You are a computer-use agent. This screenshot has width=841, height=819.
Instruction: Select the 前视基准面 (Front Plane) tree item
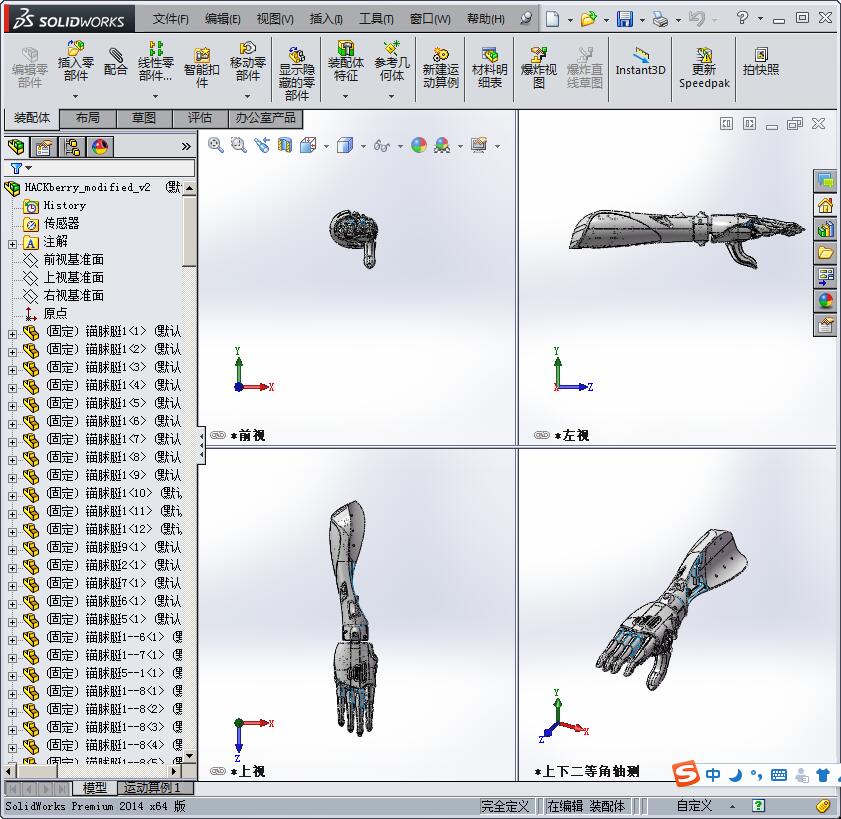click(x=73, y=259)
